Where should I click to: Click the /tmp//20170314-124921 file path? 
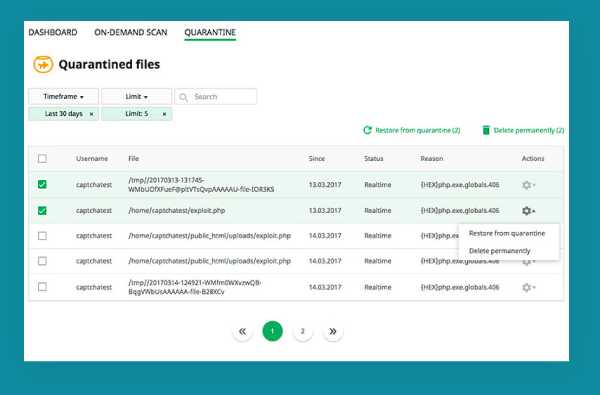pyautogui.click(x=195, y=287)
